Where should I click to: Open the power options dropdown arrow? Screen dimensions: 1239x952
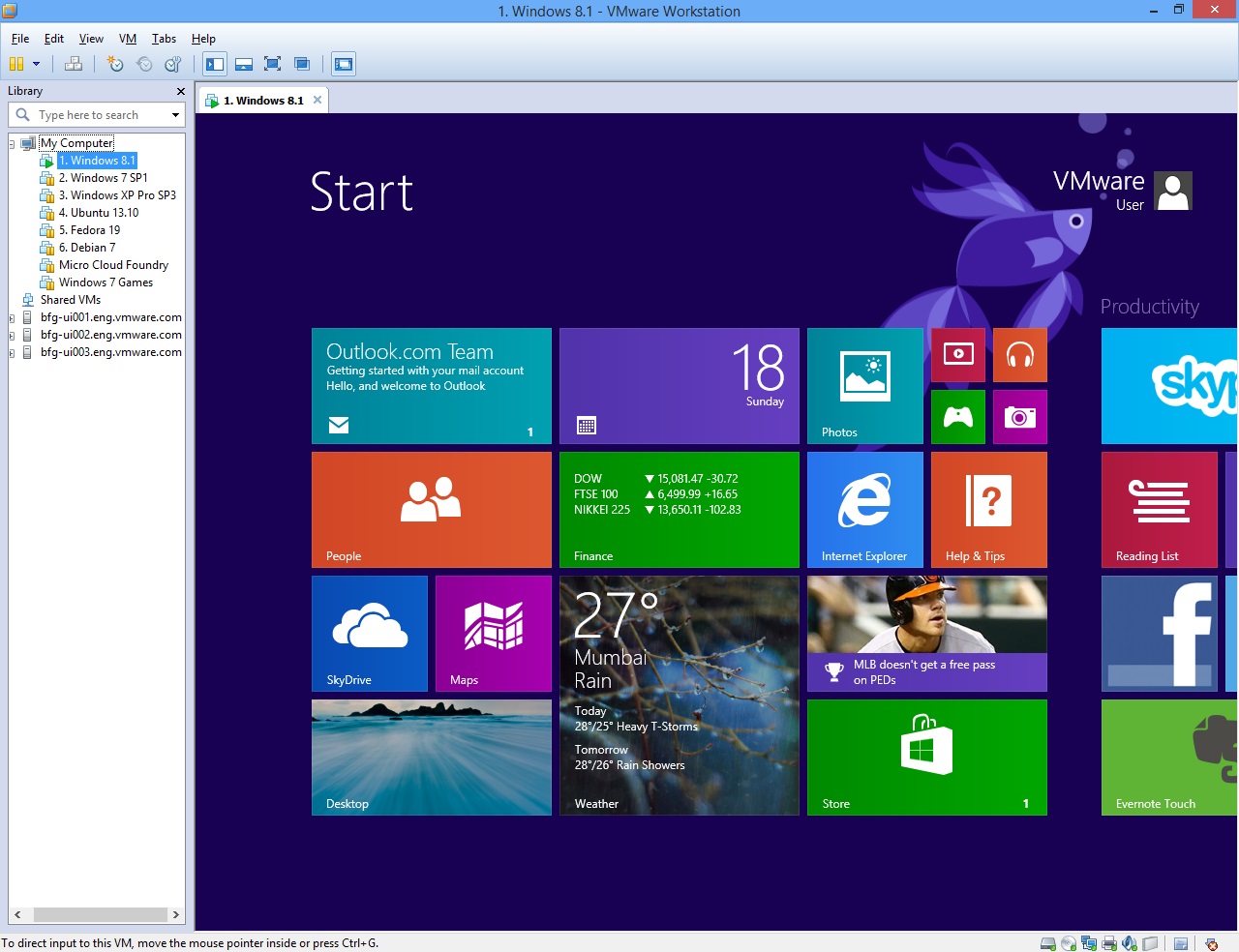(x=37, y=64)
